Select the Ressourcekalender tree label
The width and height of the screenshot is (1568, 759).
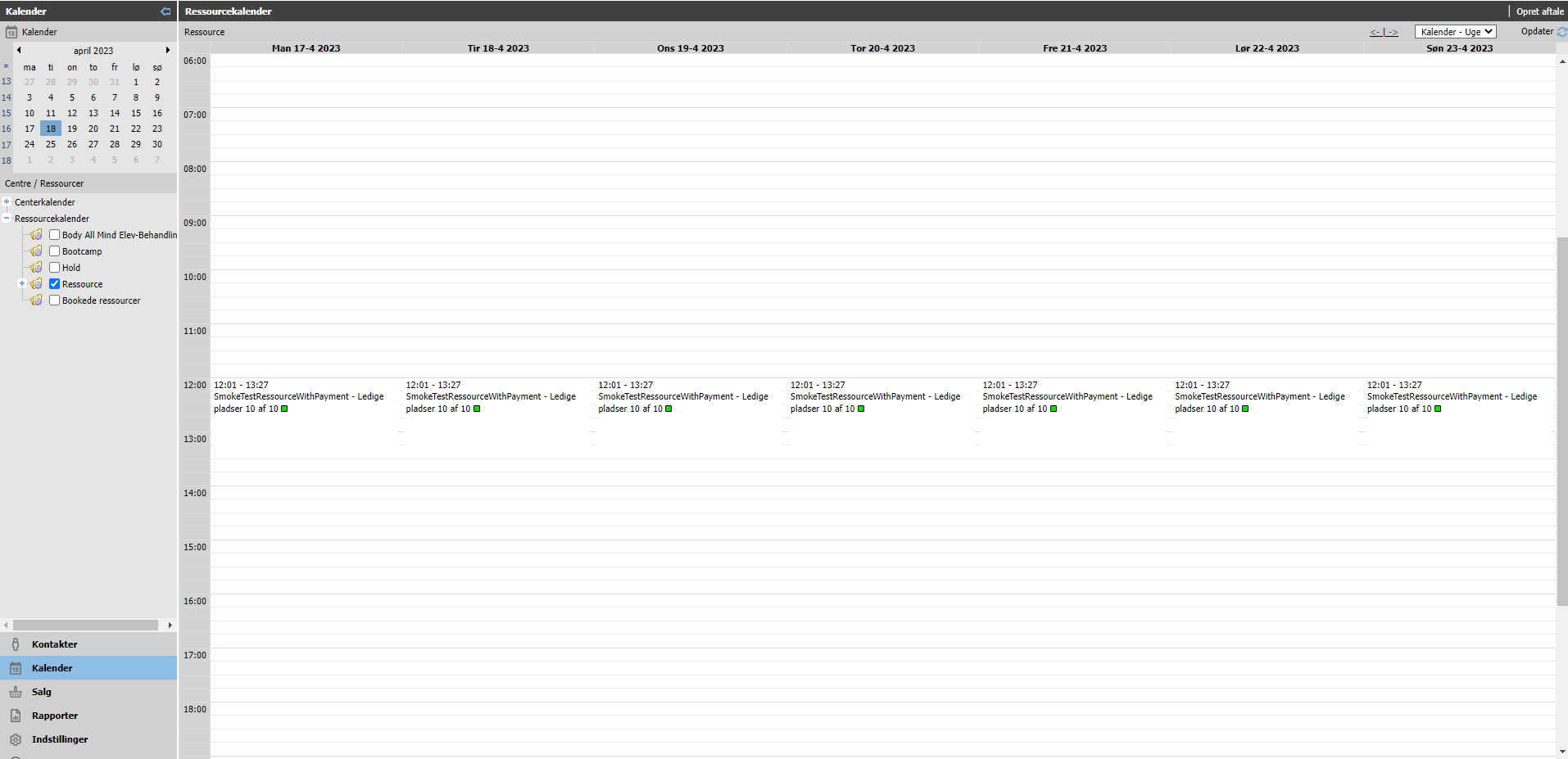point(52,219)
